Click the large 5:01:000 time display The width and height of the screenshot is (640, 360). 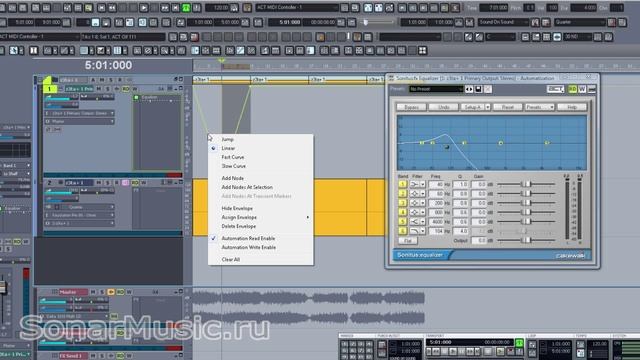point(108,65)
